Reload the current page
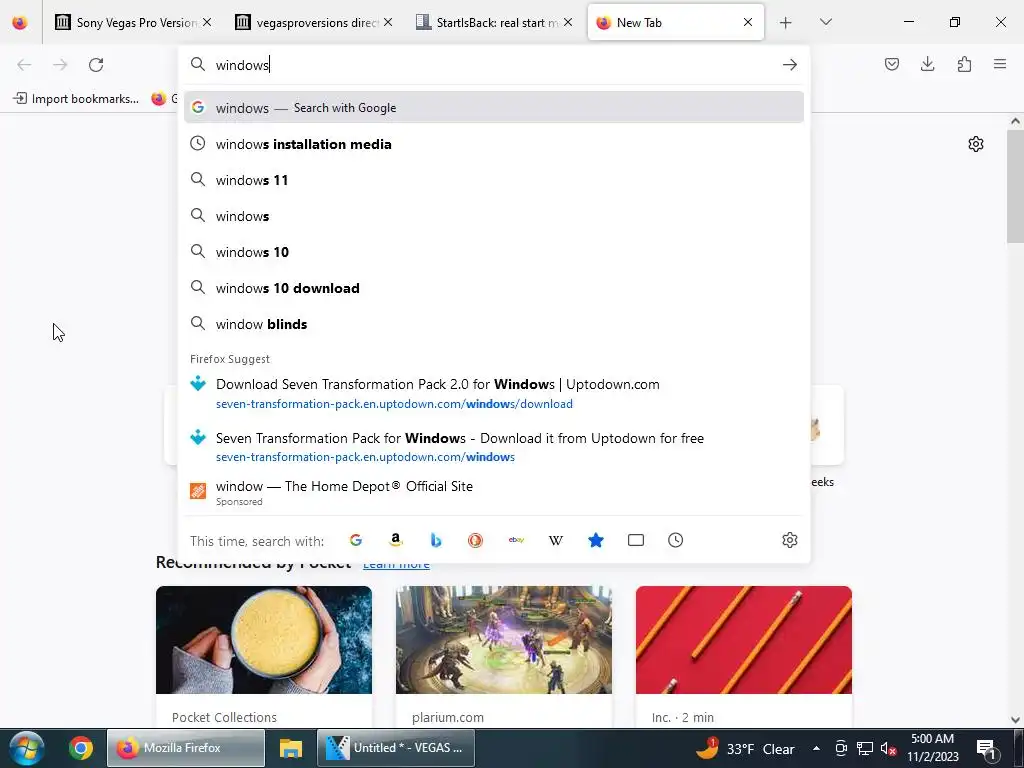The image size is (1024, 768). 96,65
